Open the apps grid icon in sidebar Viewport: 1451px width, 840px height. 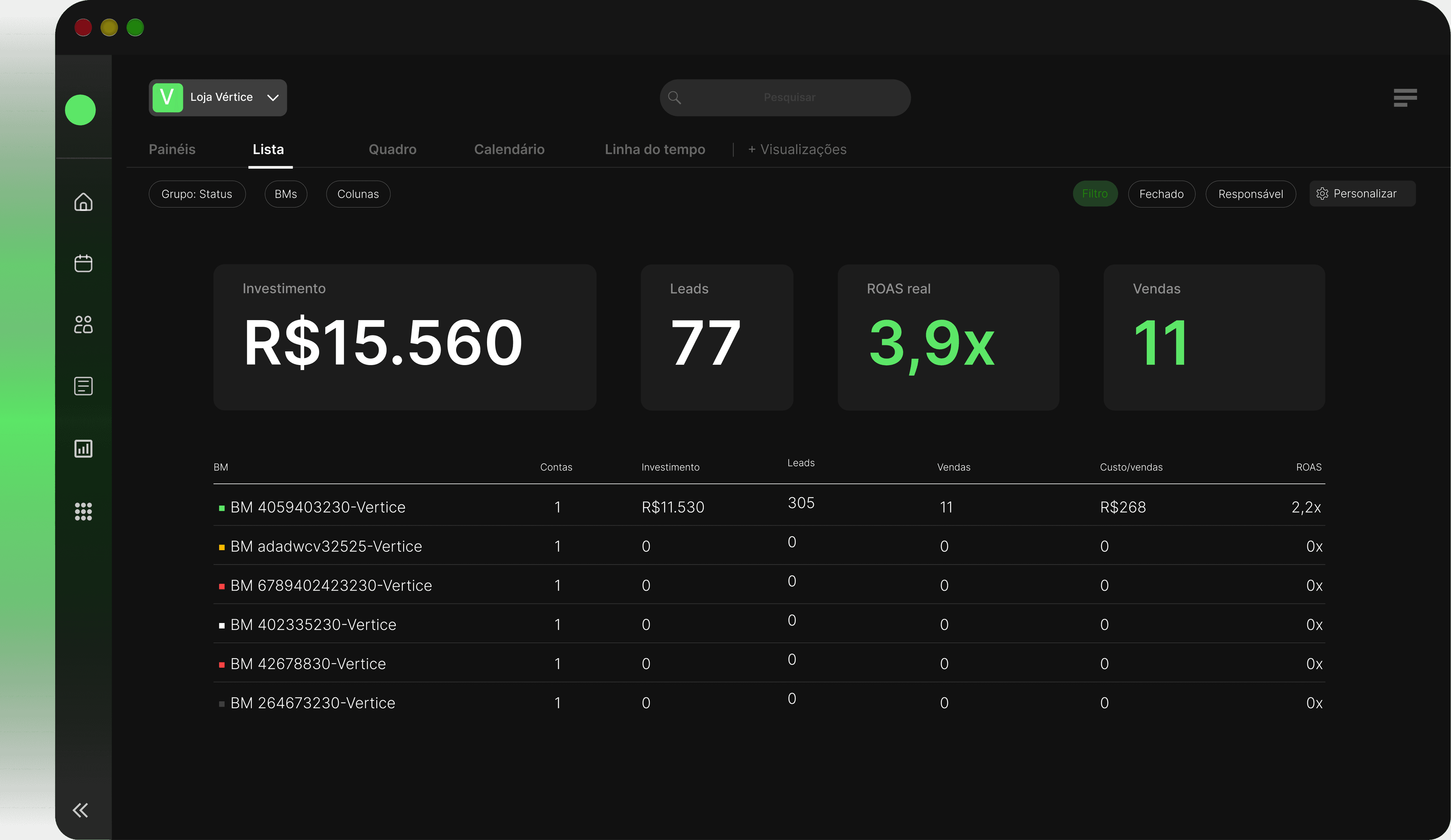[x=84, y=511]
